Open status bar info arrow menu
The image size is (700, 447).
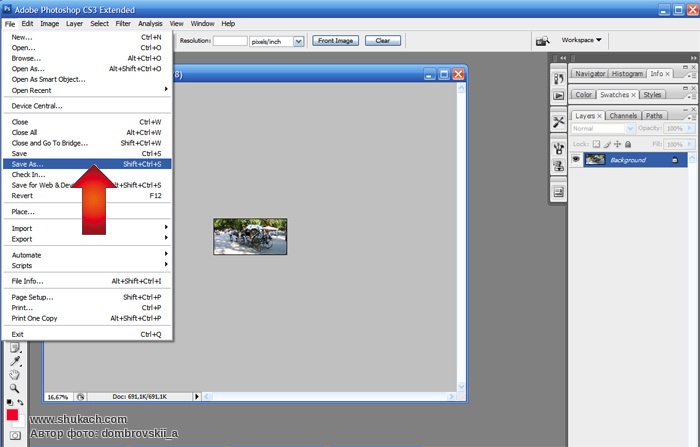click(197, 397)
